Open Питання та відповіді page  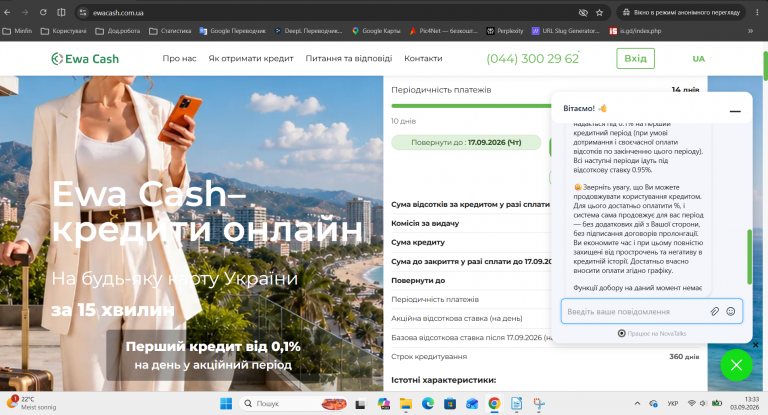[x=349, y=58]
